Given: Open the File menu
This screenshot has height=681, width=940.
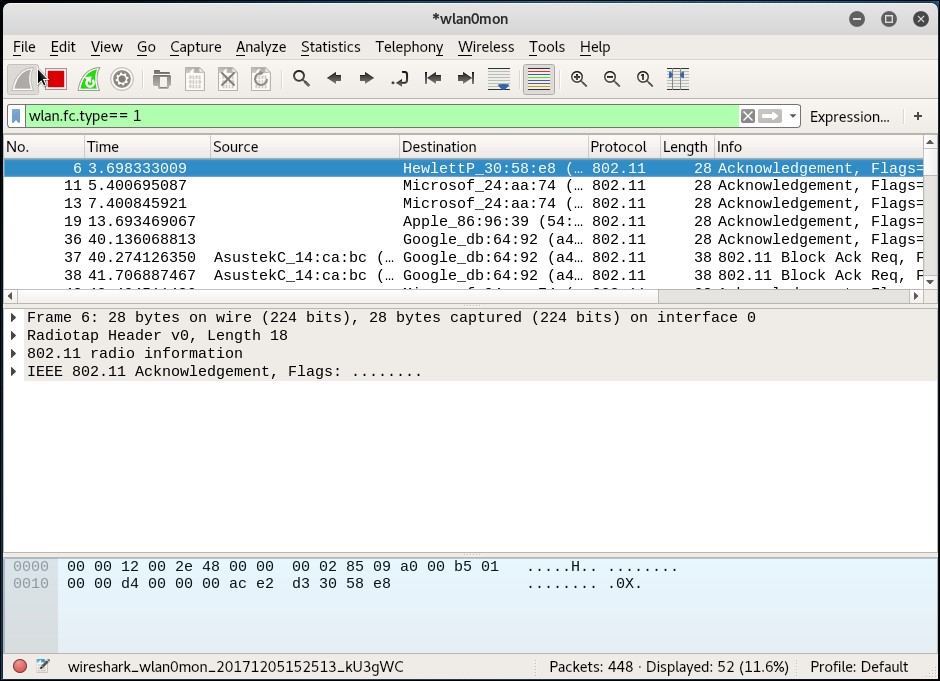Looking at the screenshot, I should pos(24,47).
